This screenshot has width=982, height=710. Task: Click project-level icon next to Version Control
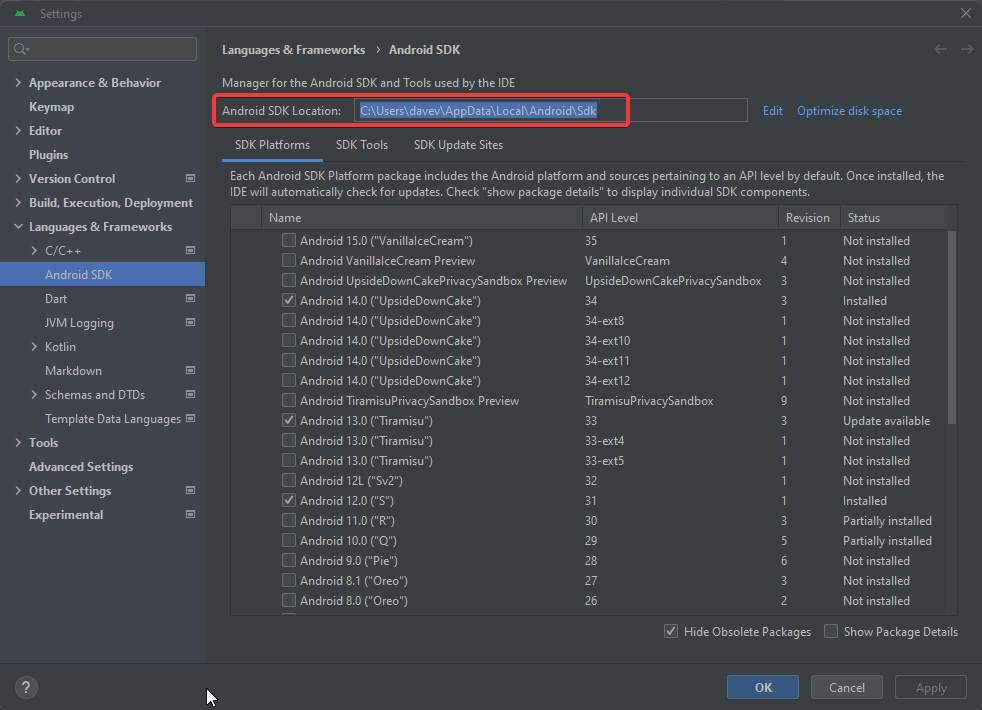pos(190,179)
